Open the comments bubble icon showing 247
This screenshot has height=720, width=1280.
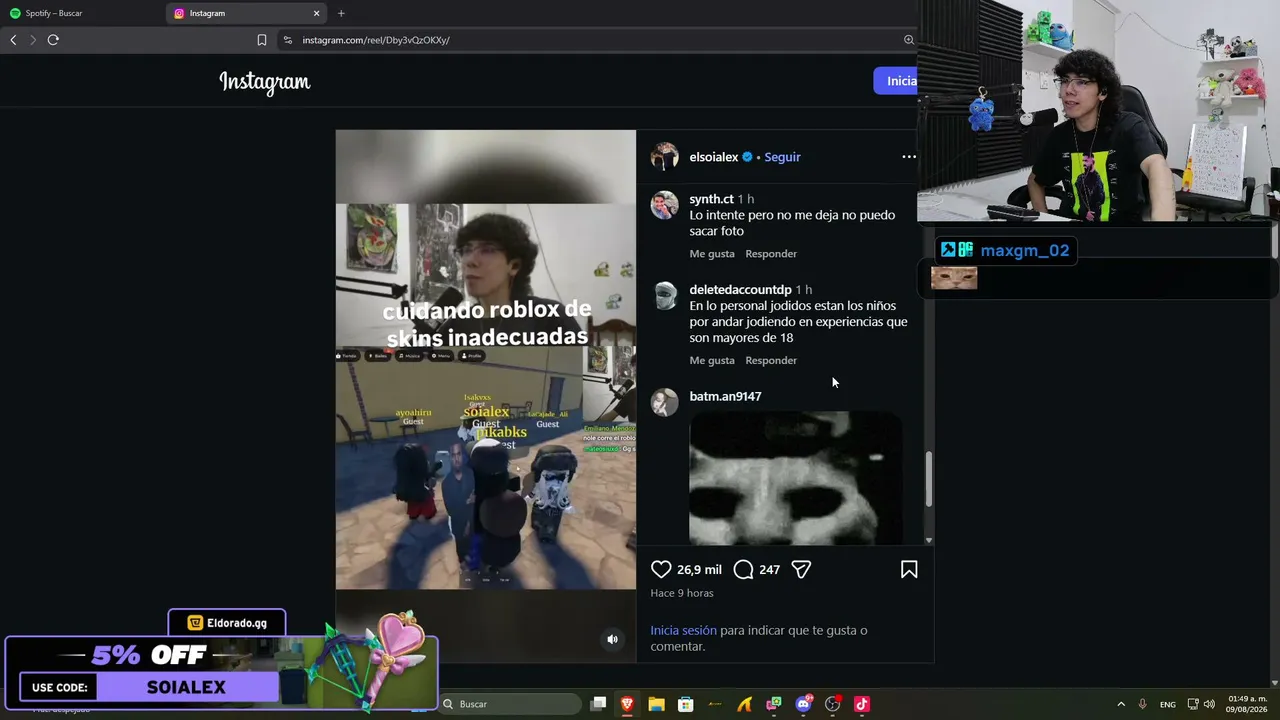[743, 569]
